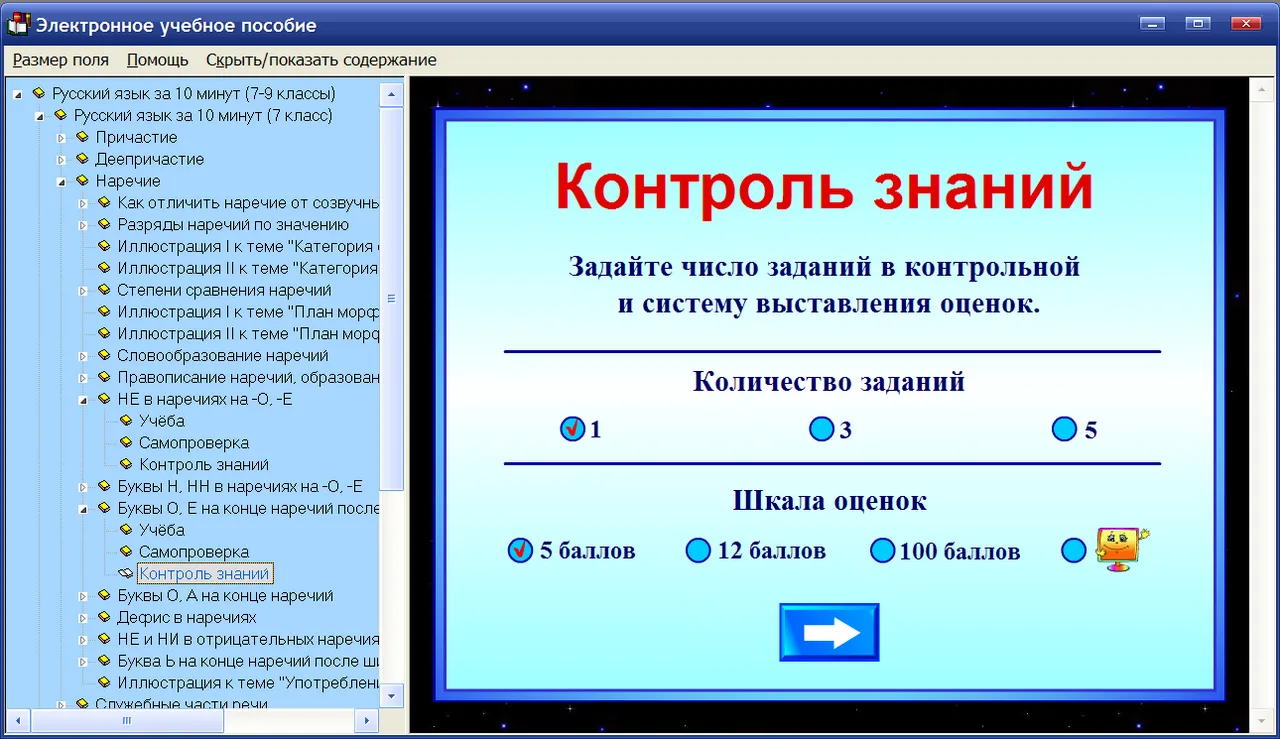Viewport: 1280px width, 739px height.
Task: Click the НЕ и НИ в отрицательных book icon
Action: pos(104,639)
